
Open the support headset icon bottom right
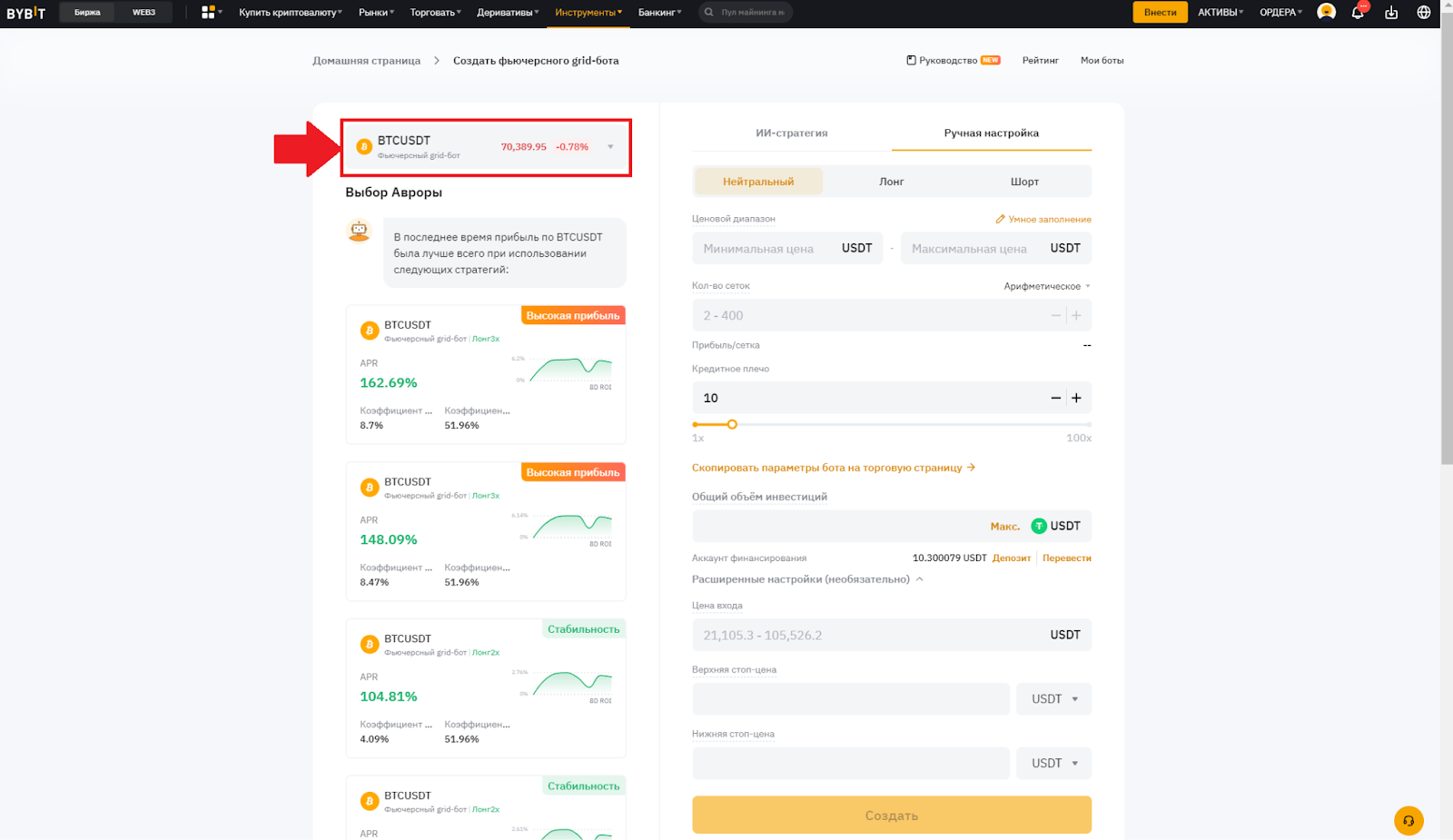(x=1409, y=820)
